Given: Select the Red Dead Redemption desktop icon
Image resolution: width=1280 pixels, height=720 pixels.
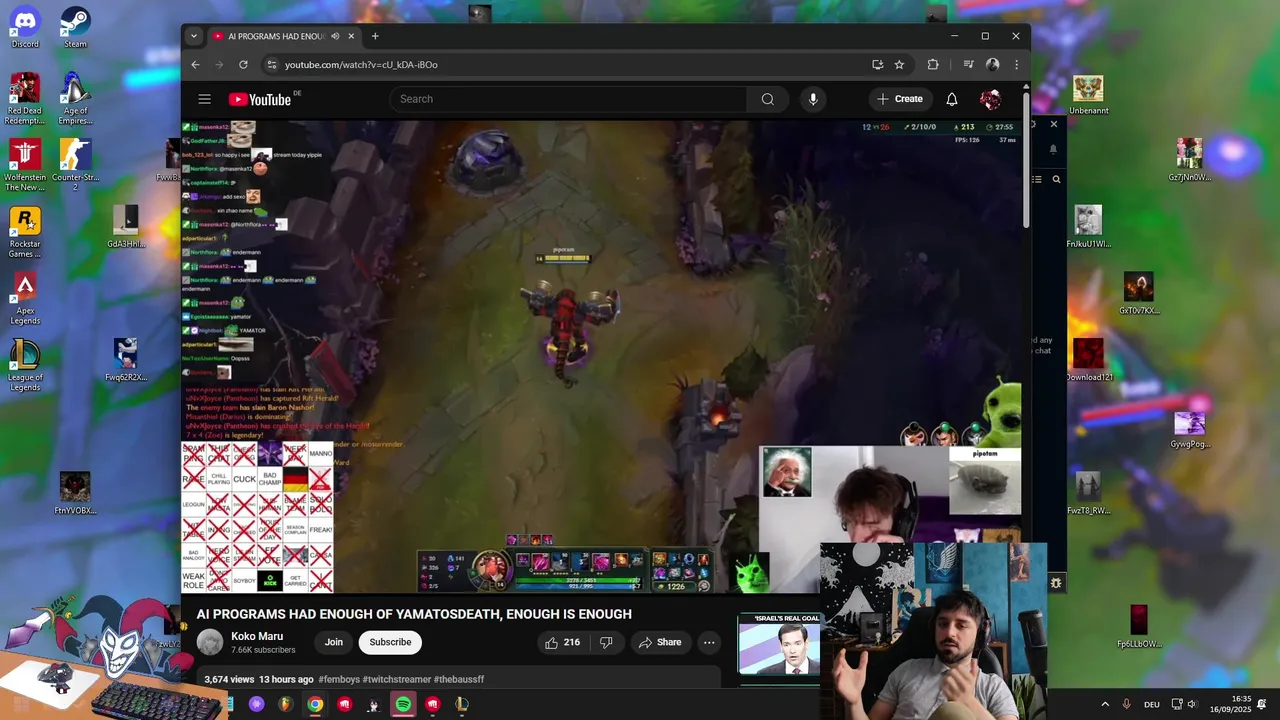Looking at the screenshot, I should point(25,98).
